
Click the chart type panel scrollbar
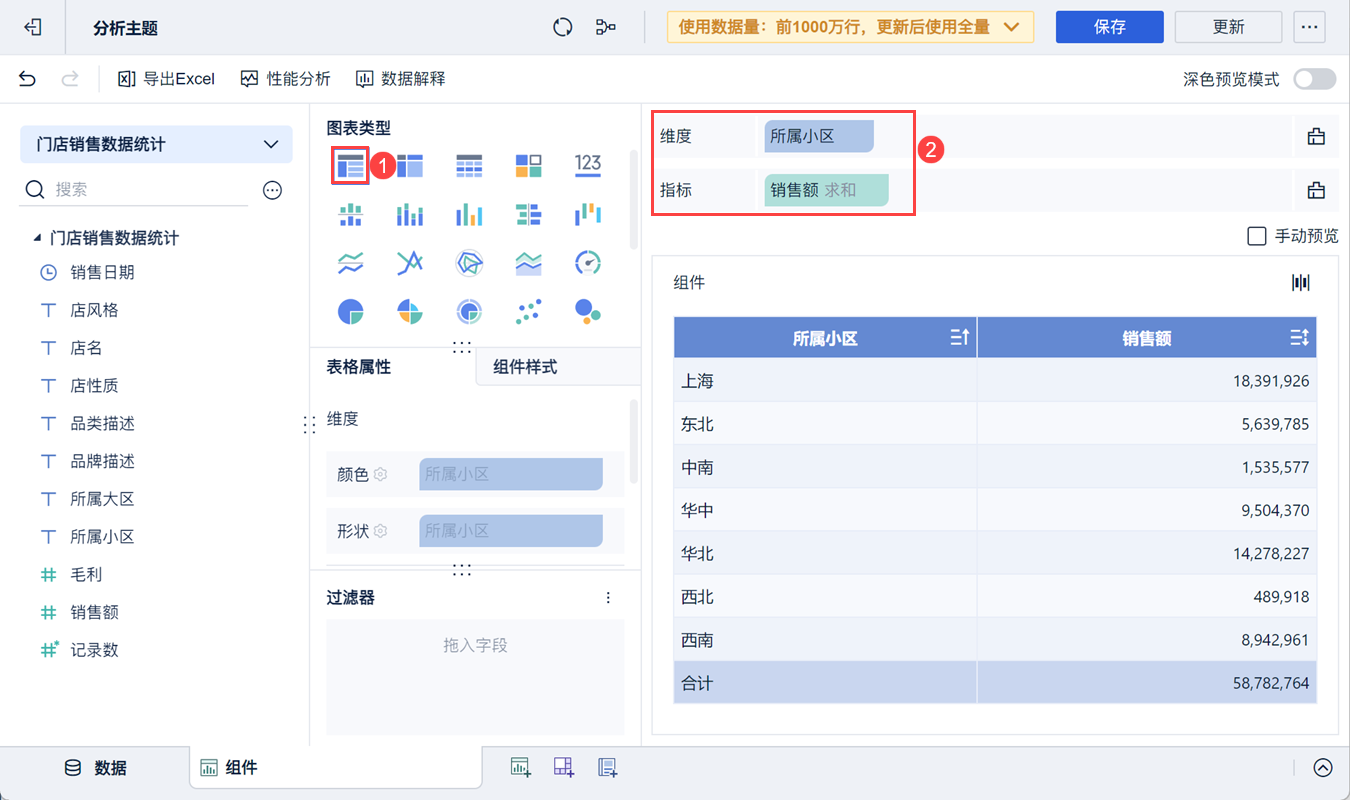pyautogui.click(x=634, y=200)
